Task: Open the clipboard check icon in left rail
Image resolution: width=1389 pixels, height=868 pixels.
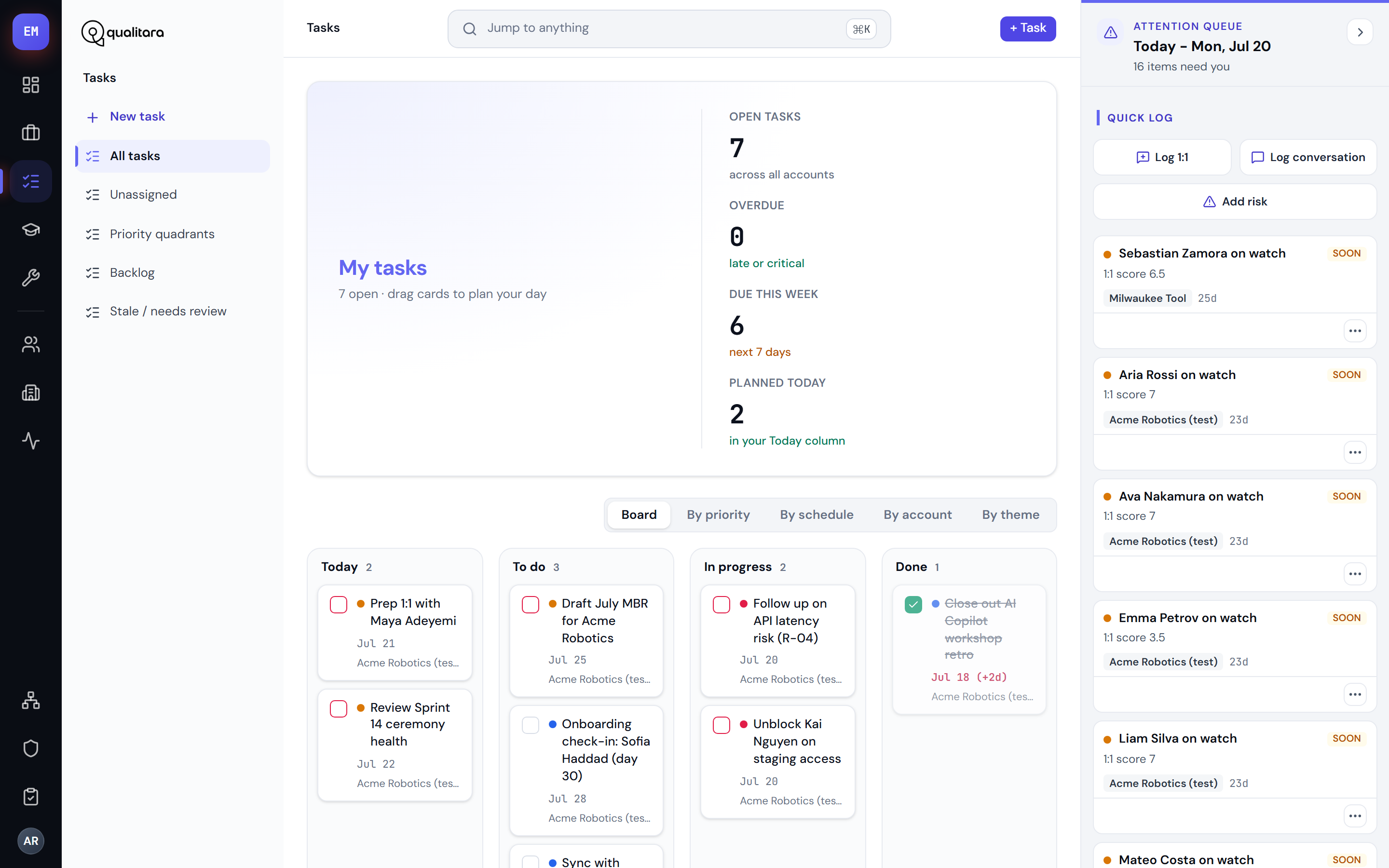Action: tap(31, 797)
